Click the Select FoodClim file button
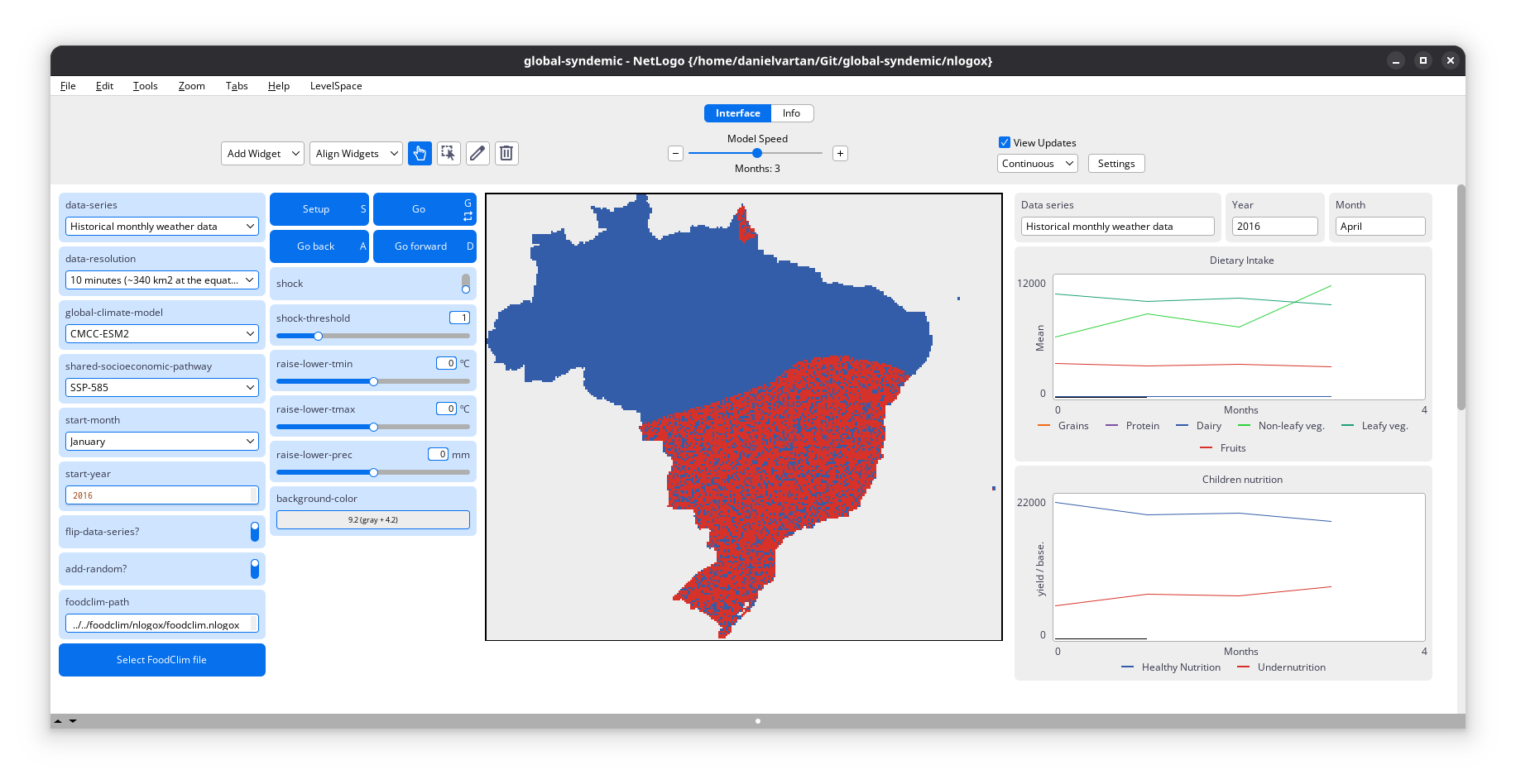 point(162,660)
